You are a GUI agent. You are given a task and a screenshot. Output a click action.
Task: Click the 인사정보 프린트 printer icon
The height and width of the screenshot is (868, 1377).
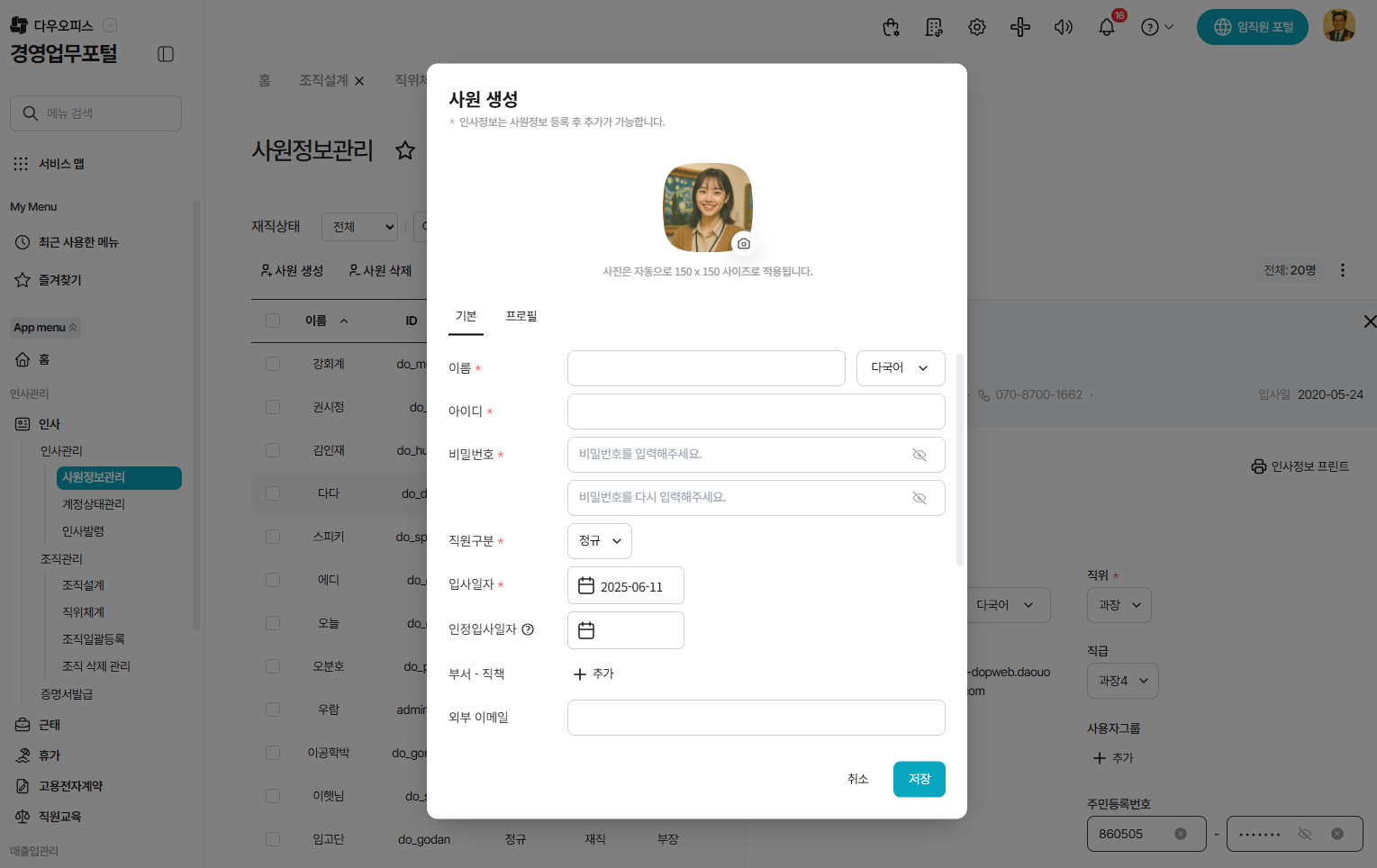tap(1258, 466)
